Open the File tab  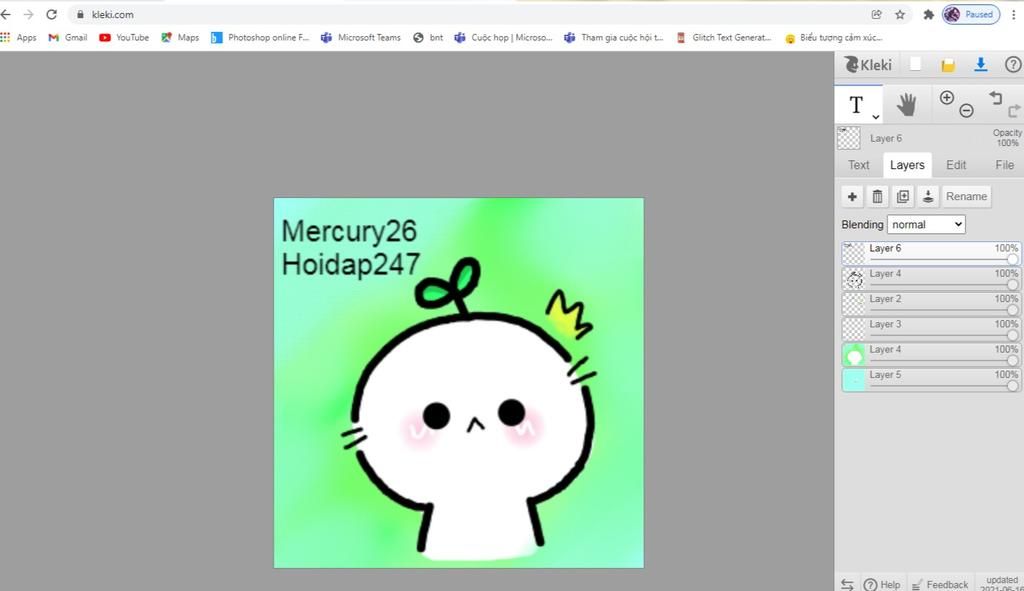click(1004, 165)
